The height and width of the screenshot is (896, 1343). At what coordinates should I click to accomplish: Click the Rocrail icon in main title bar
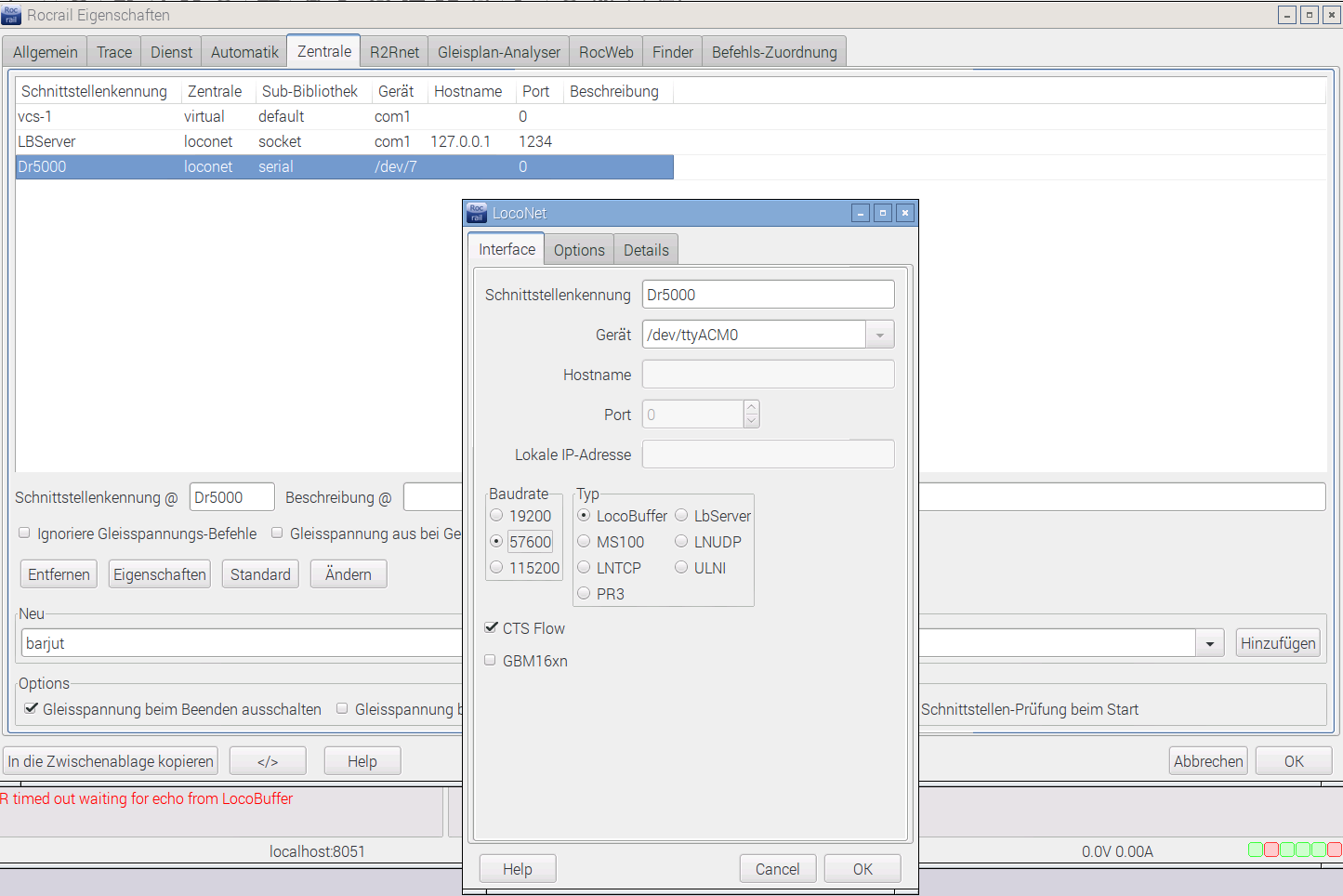coord(11,15)
